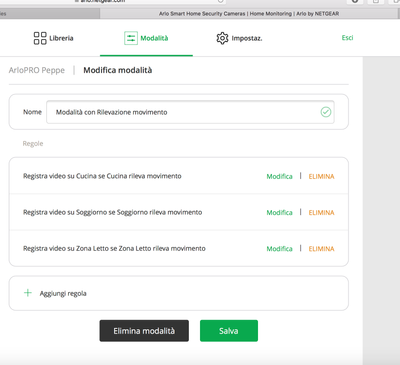Select the 'Registra video su Cucina' rule text

(x=102, y=176)
